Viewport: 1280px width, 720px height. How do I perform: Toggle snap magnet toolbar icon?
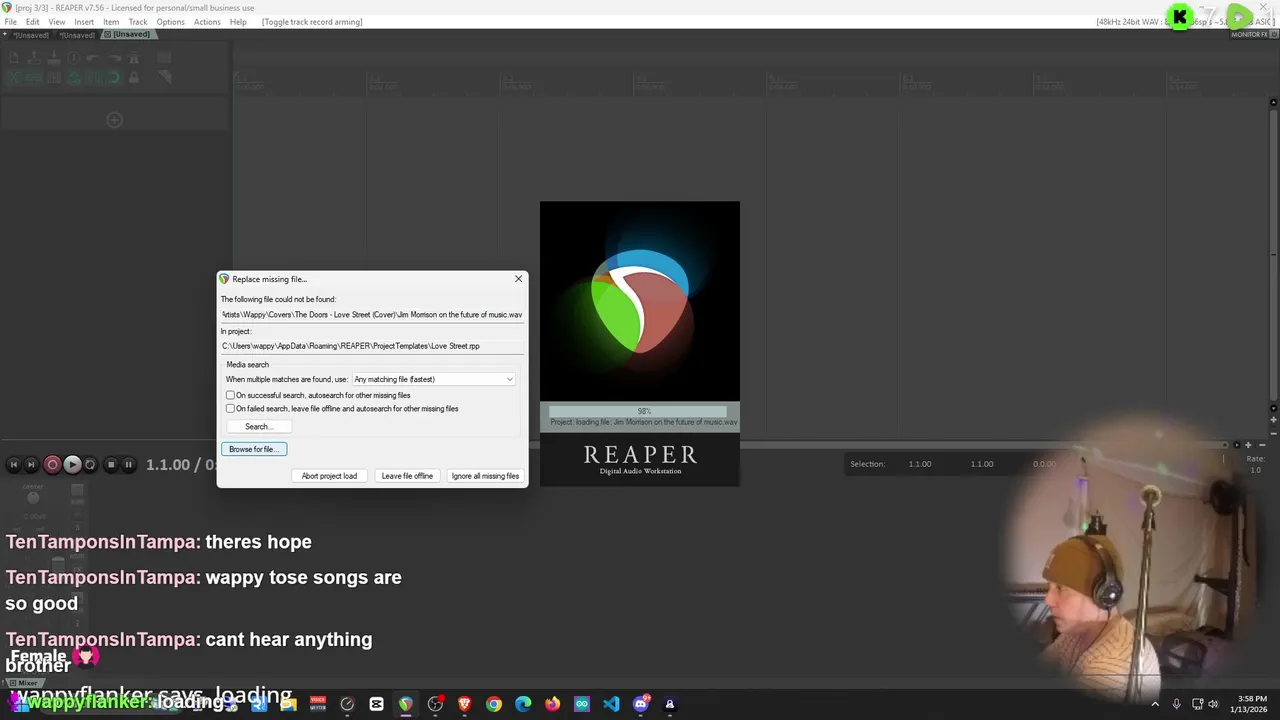pos(114,77)
